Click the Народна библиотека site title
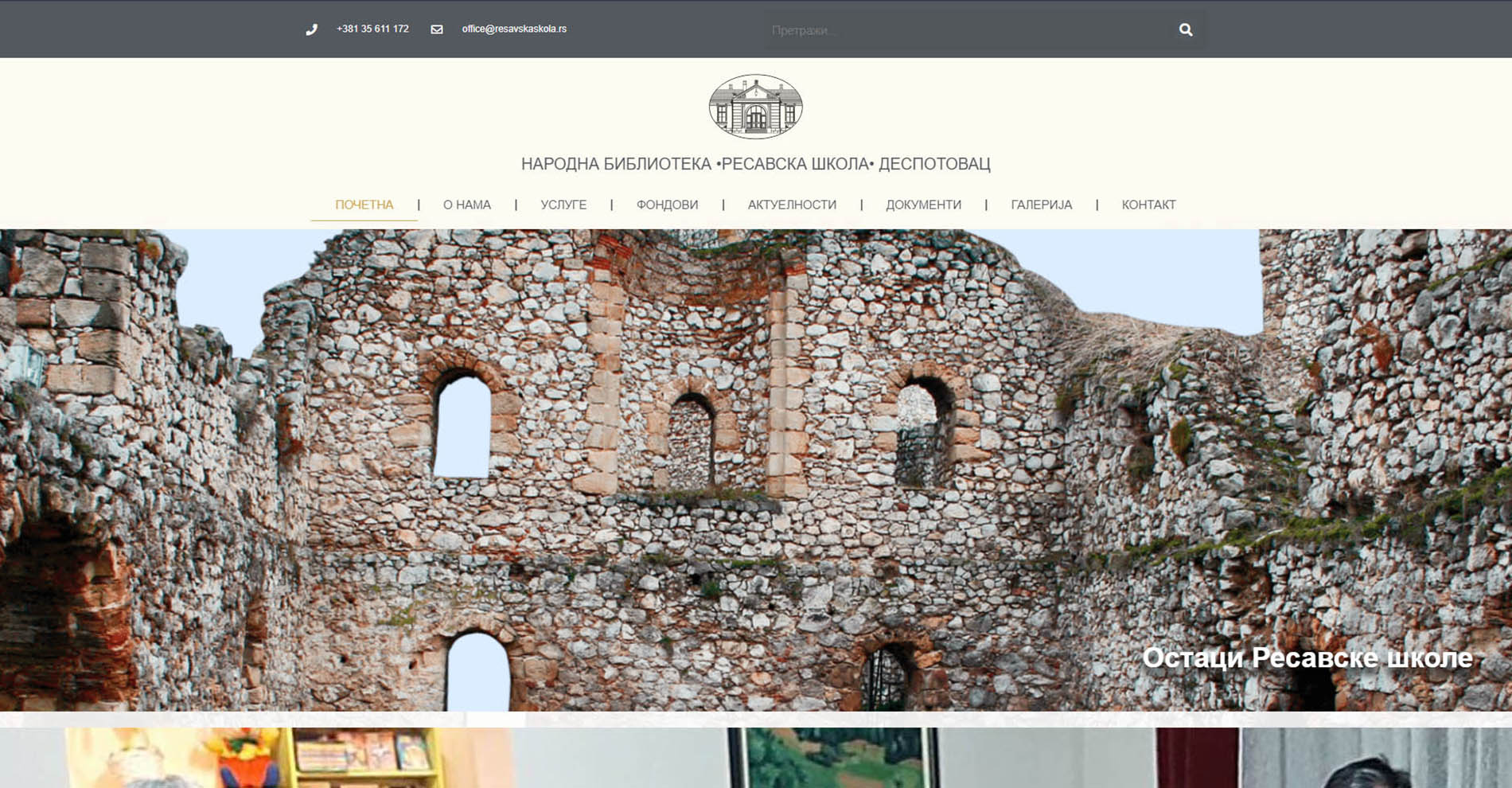 [755, 164]
